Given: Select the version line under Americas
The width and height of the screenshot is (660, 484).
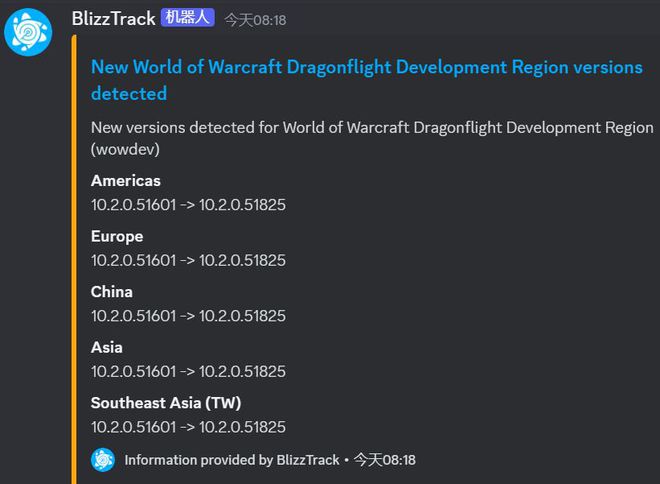Looking at the screenshot, I should tap(188, 205).
